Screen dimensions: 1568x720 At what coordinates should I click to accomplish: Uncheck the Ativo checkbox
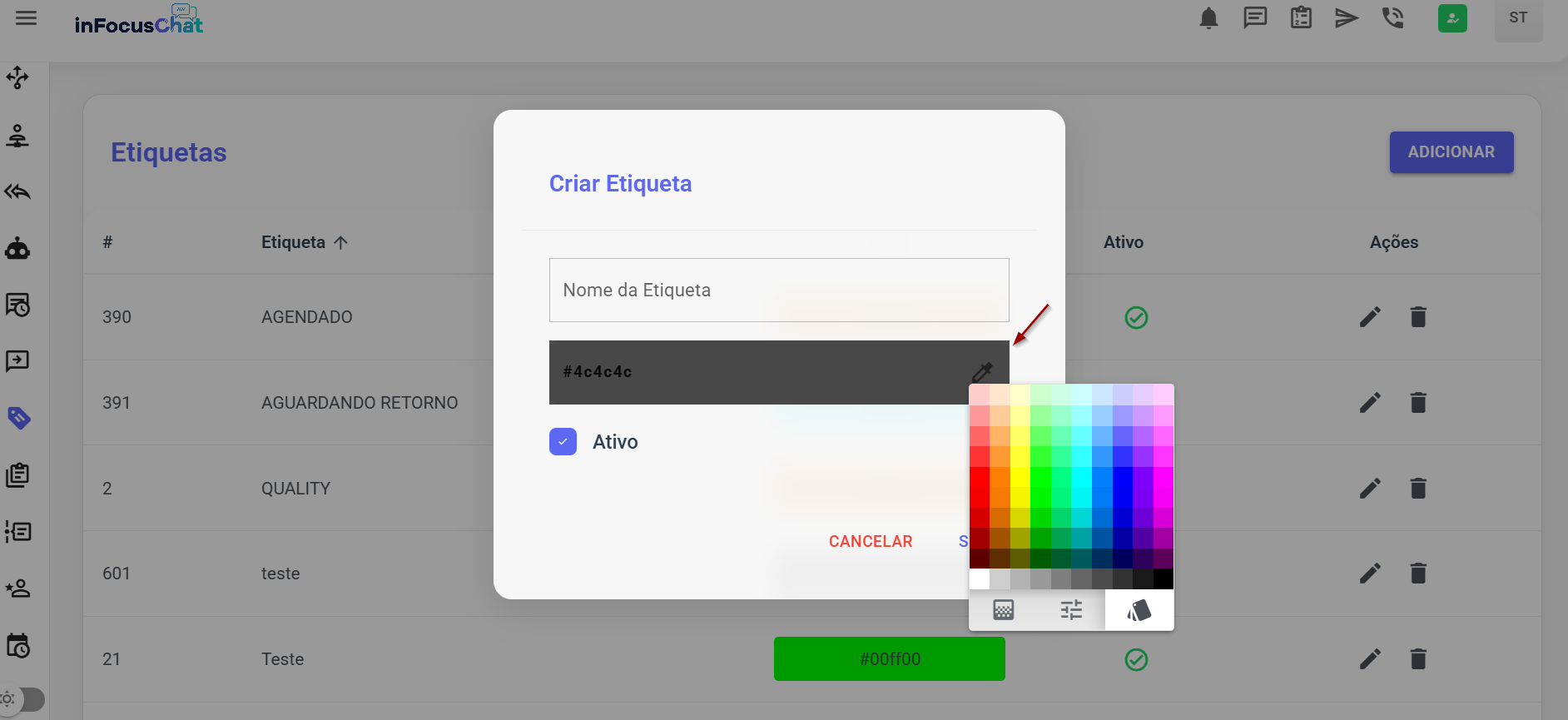click(563, 442)
